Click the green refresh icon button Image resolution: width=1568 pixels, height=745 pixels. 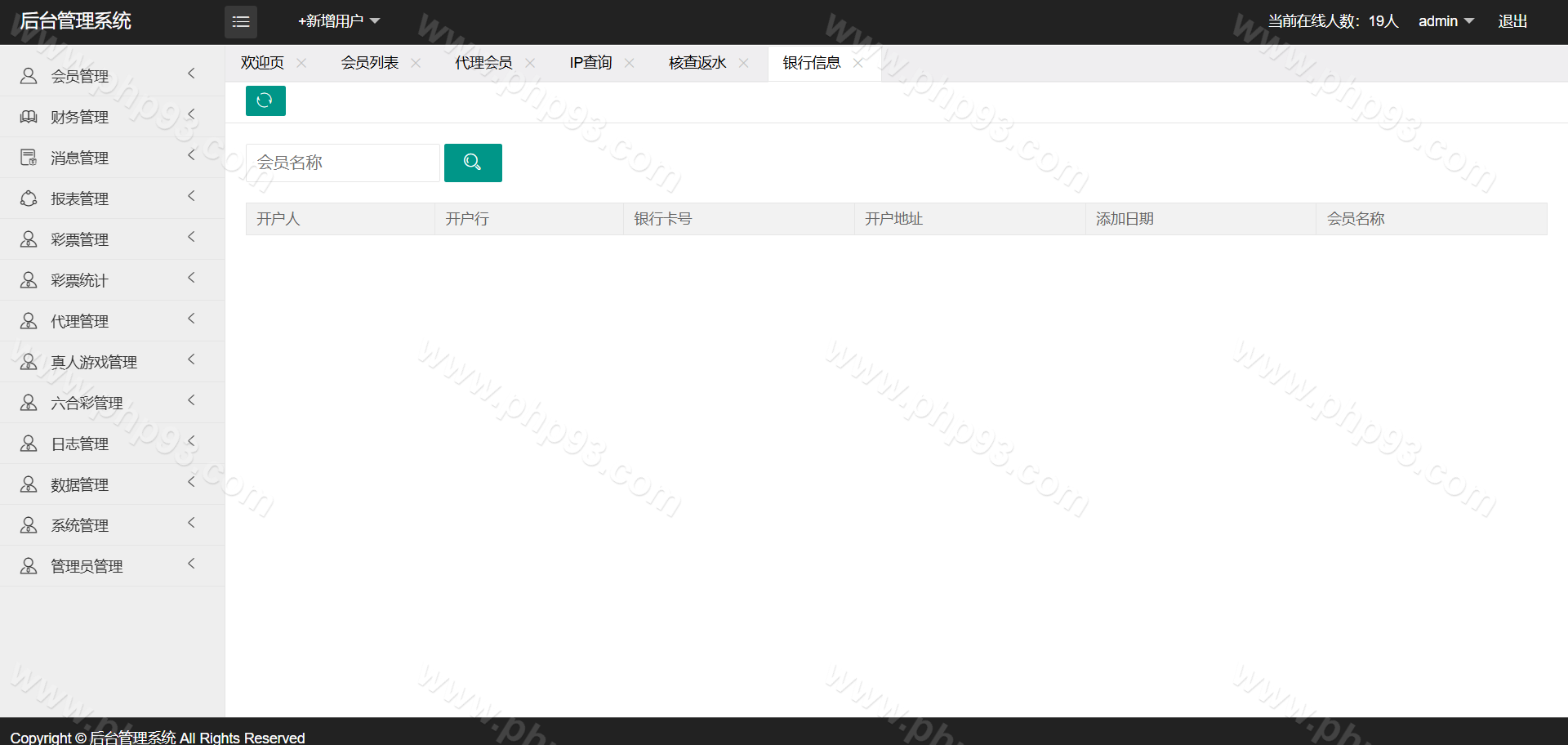click(x=265, y=100)
